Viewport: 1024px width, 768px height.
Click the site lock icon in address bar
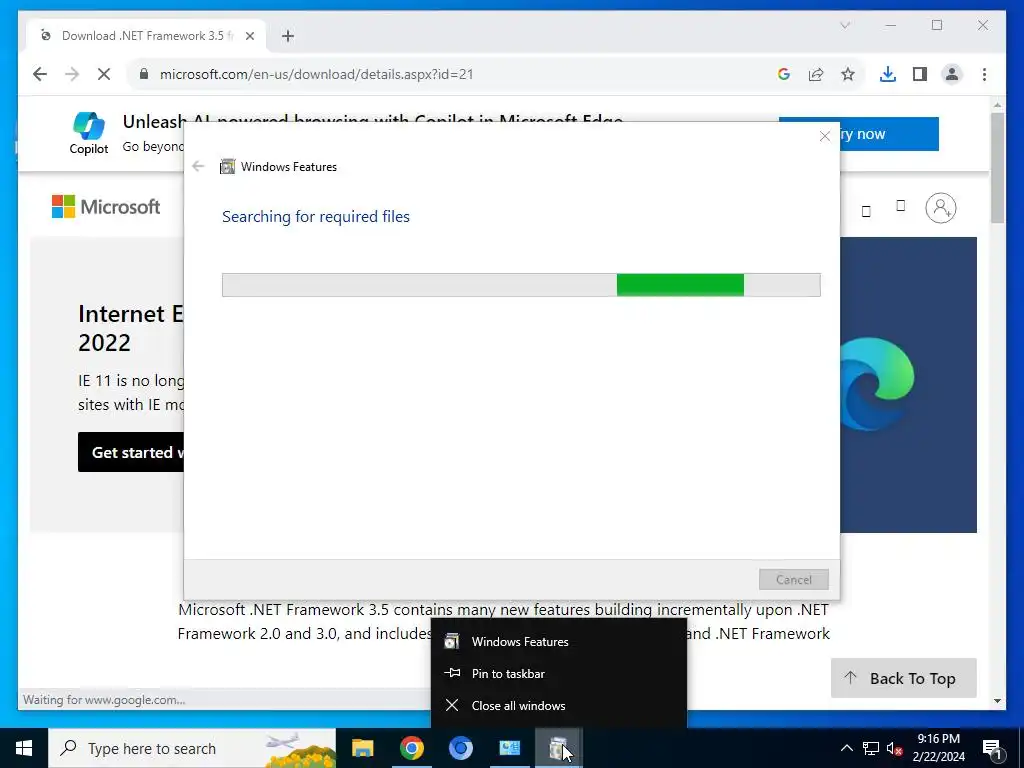144,74
